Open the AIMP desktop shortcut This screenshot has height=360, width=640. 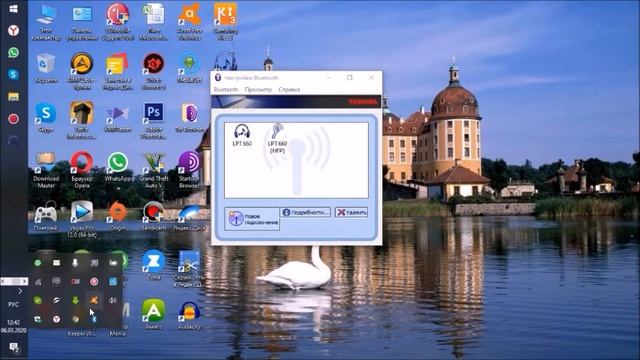82,72
